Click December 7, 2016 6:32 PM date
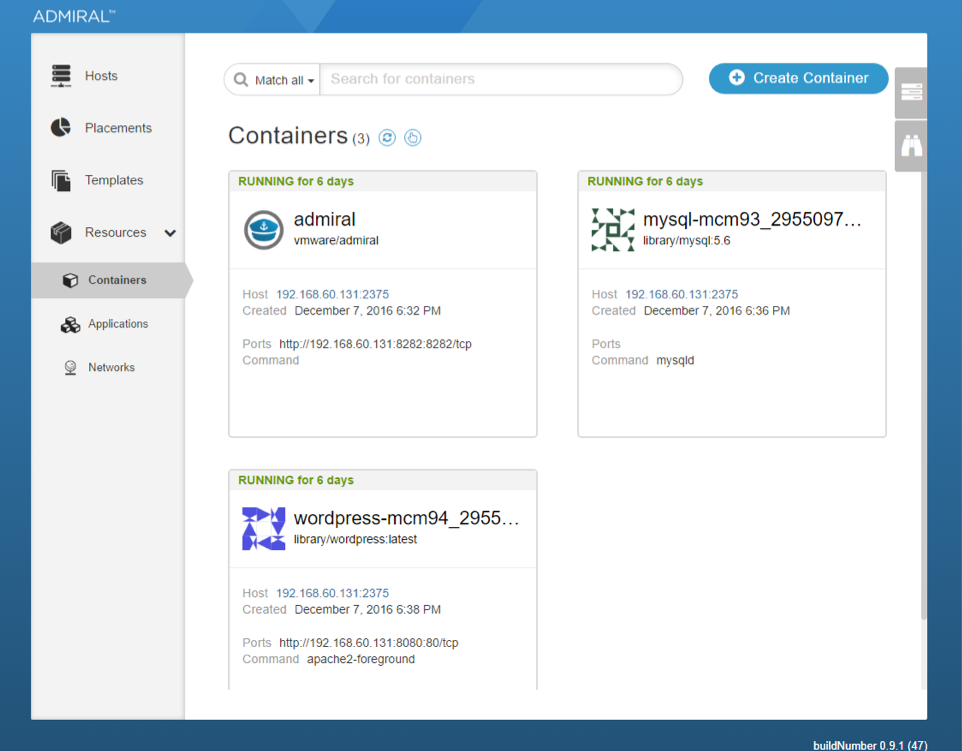The width and height of the screenshot is (962, 751). 367,311
